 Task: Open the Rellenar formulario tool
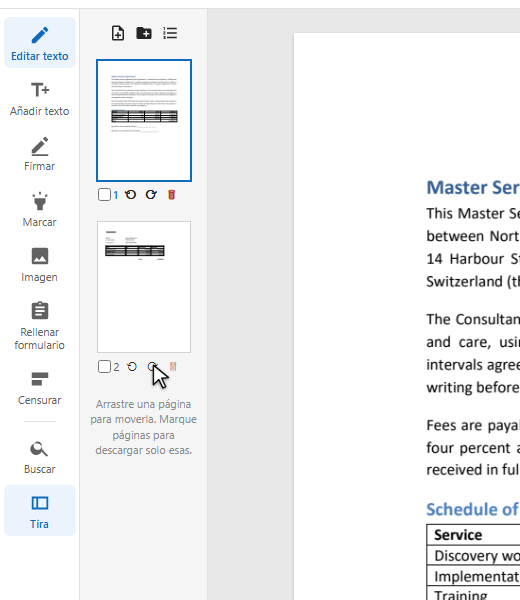click(40, 326)
